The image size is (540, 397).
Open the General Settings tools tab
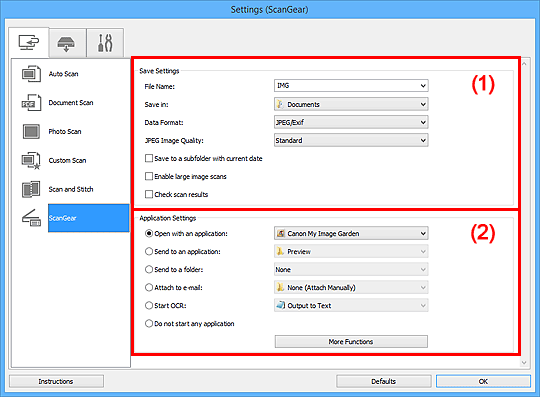pos(105,43)
